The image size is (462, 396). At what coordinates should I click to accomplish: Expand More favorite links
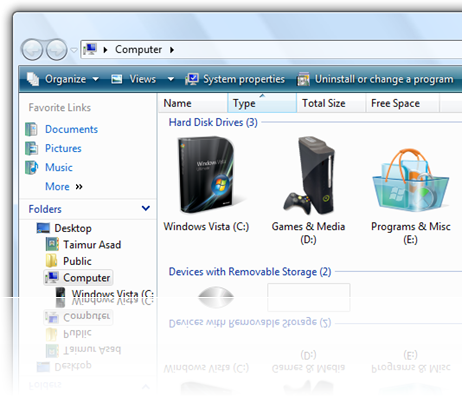(x=64, y=187)
